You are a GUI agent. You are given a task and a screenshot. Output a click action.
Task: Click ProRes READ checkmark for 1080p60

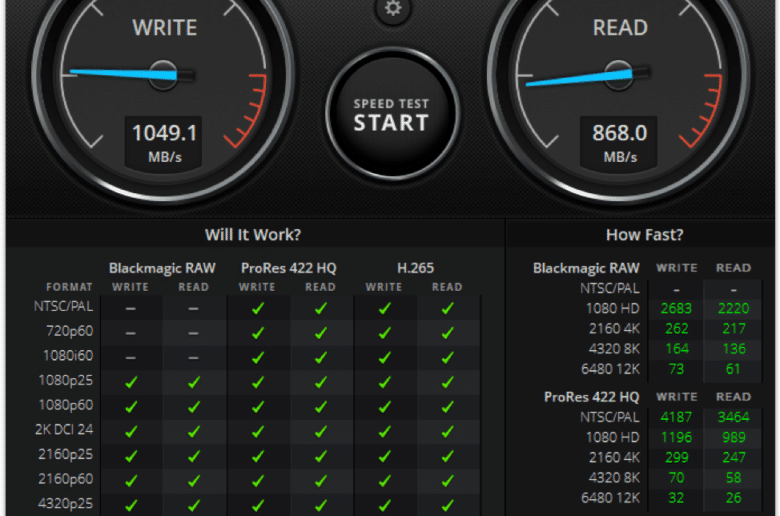click(x=321, y=407)
